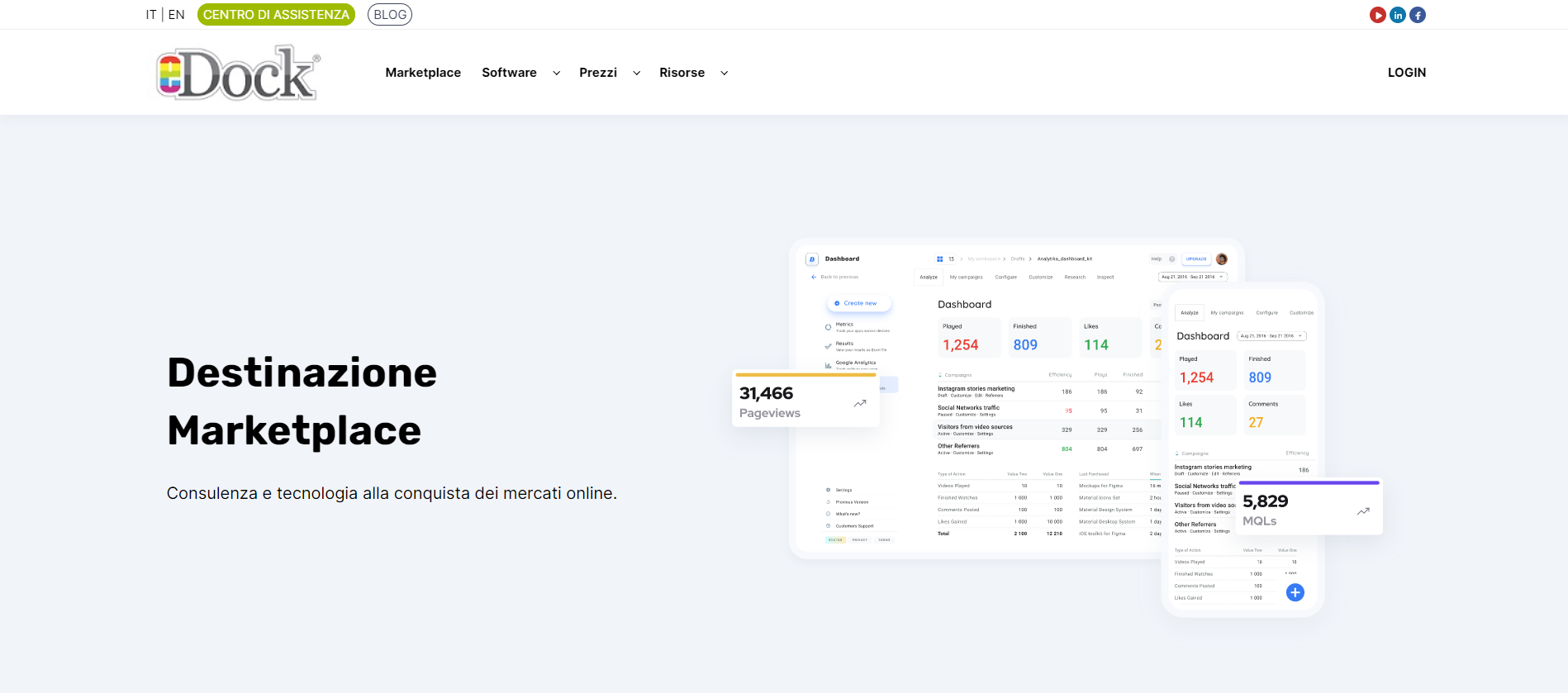
Task: Open Centro di Assistenza
Action: 276,15
